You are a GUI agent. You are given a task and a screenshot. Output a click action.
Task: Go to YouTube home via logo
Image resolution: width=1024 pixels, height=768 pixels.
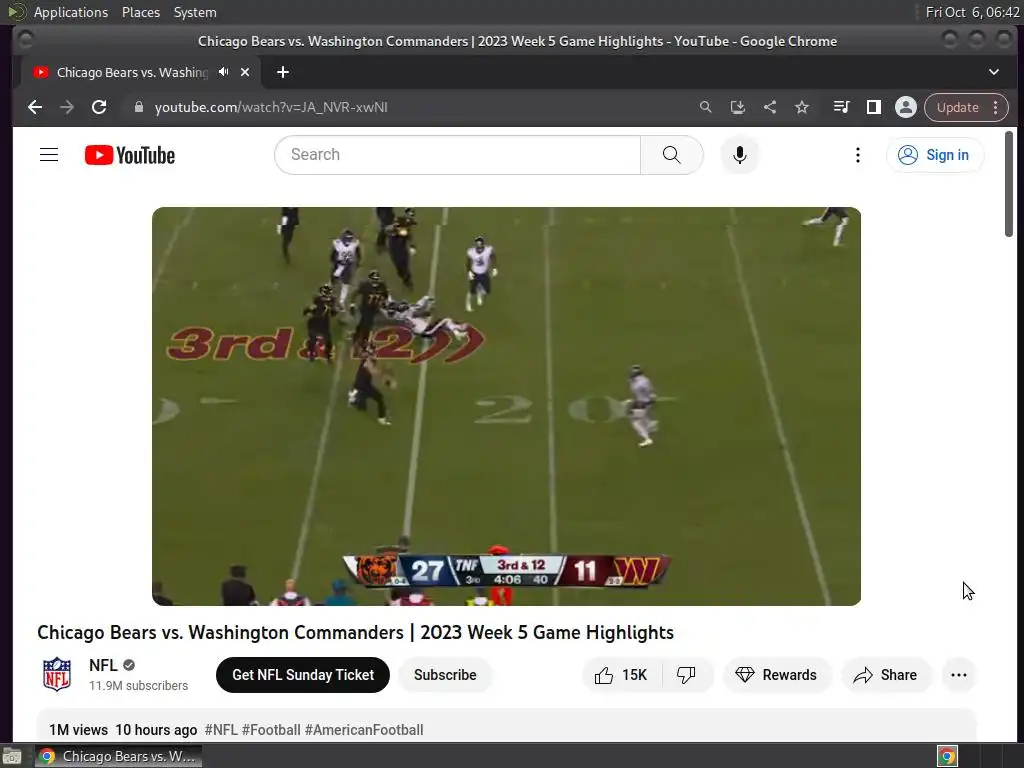(130, 155)
